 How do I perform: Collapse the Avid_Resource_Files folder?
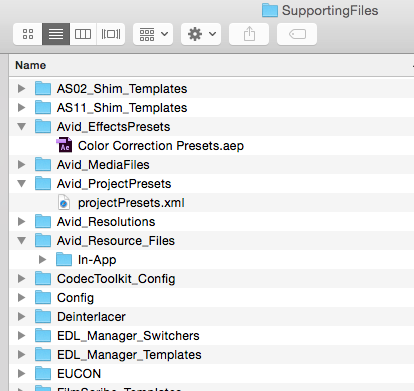22,241
